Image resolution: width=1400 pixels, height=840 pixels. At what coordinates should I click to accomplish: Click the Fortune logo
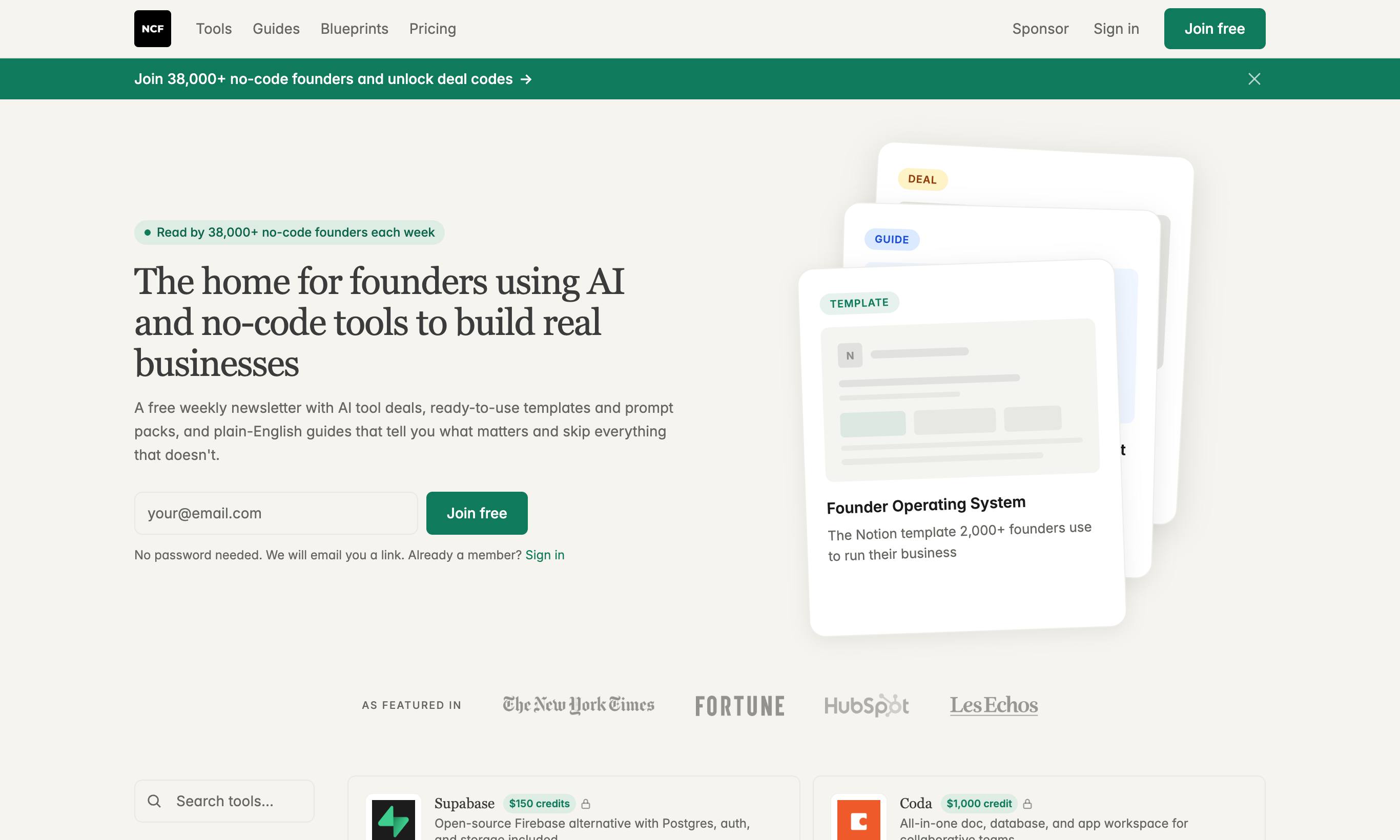(x=739, y=706)
